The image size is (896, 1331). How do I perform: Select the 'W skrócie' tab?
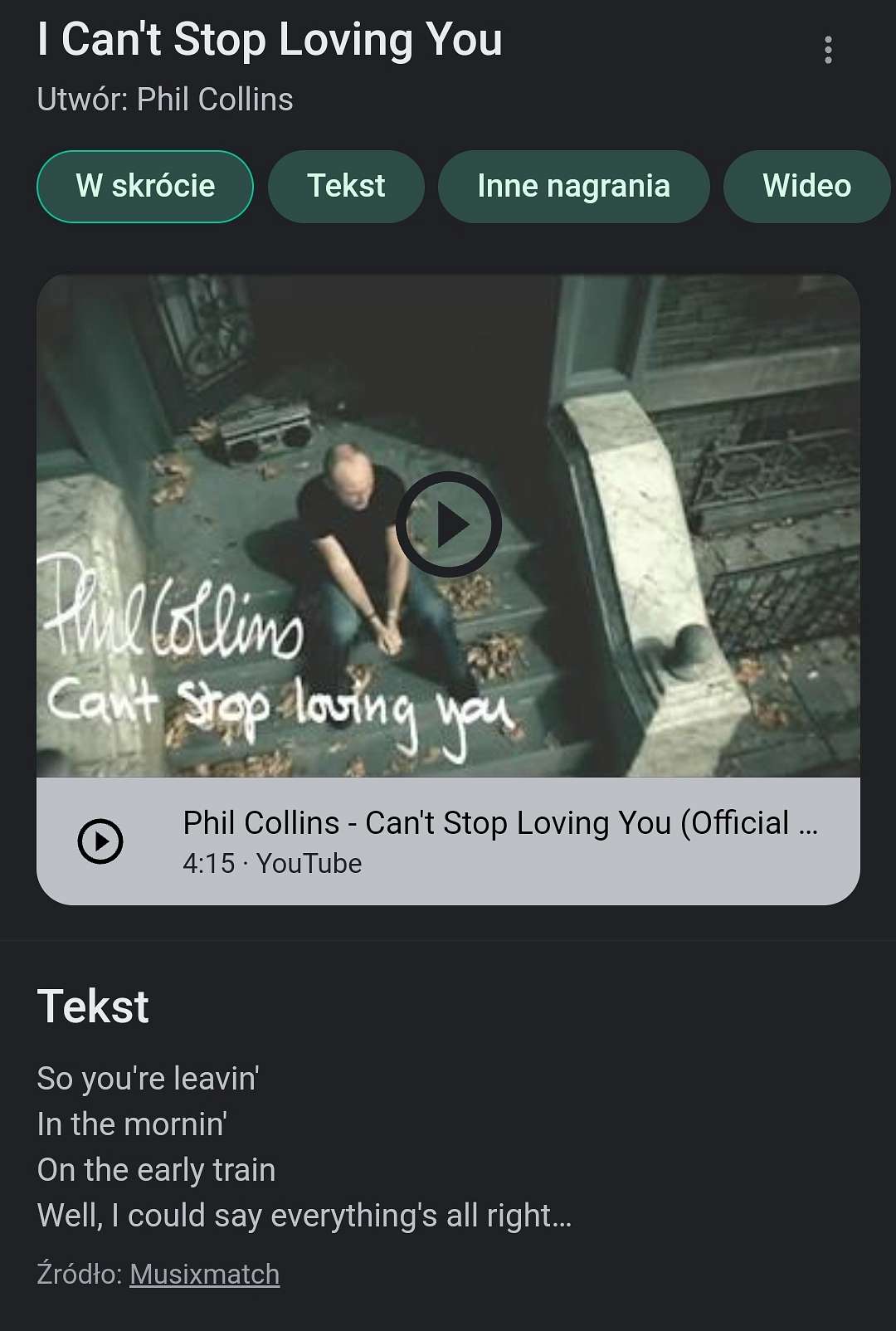145,187
